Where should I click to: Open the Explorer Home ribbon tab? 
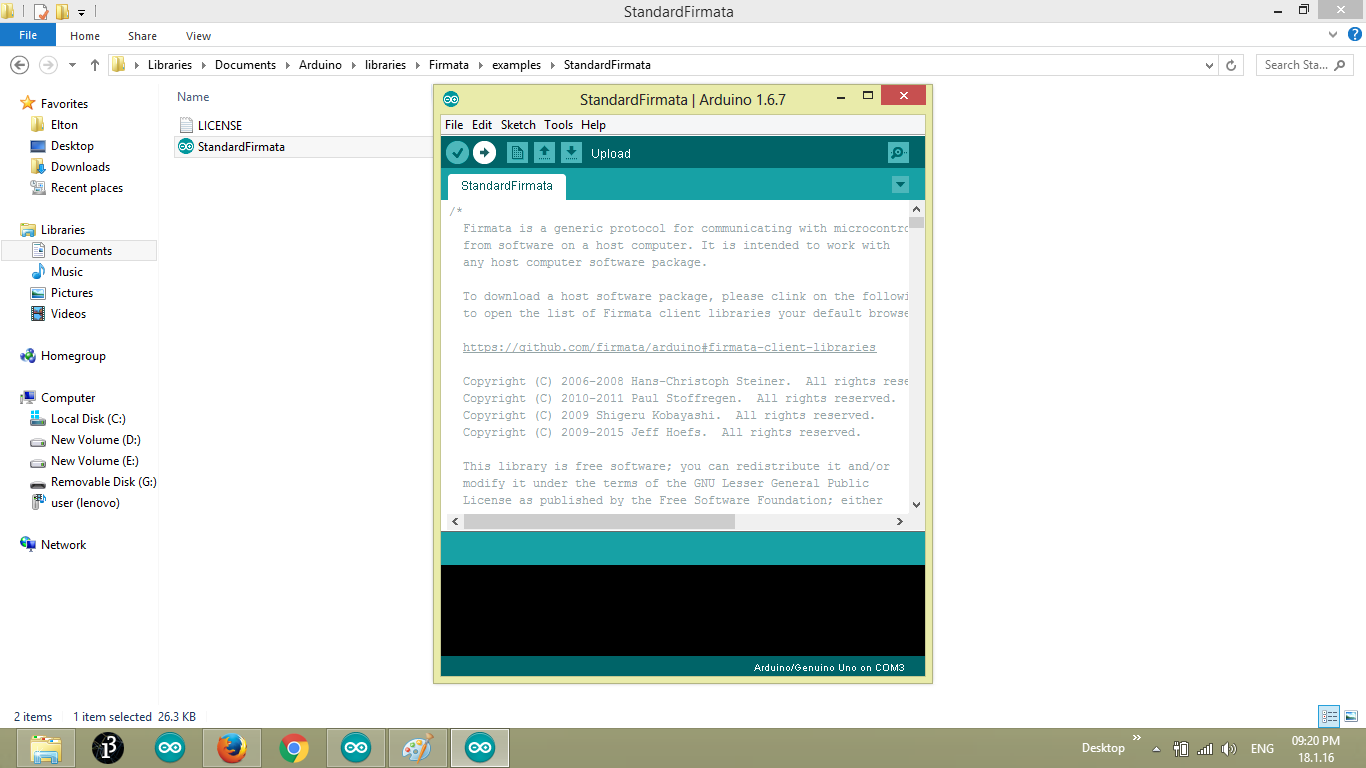point(85,36)
